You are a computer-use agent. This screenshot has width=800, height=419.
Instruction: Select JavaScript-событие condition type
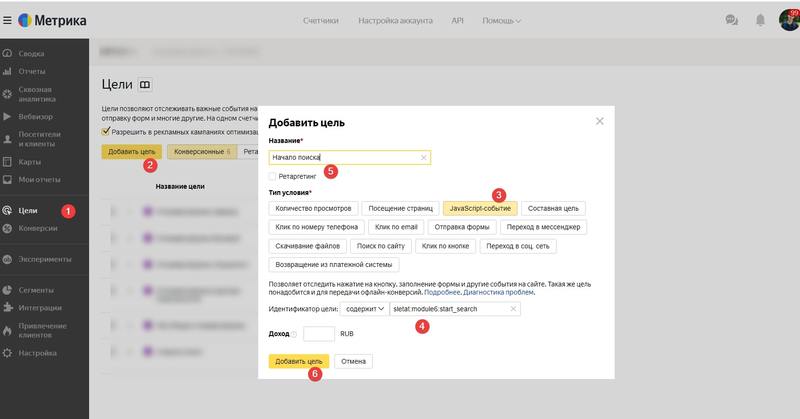[480, 208]
